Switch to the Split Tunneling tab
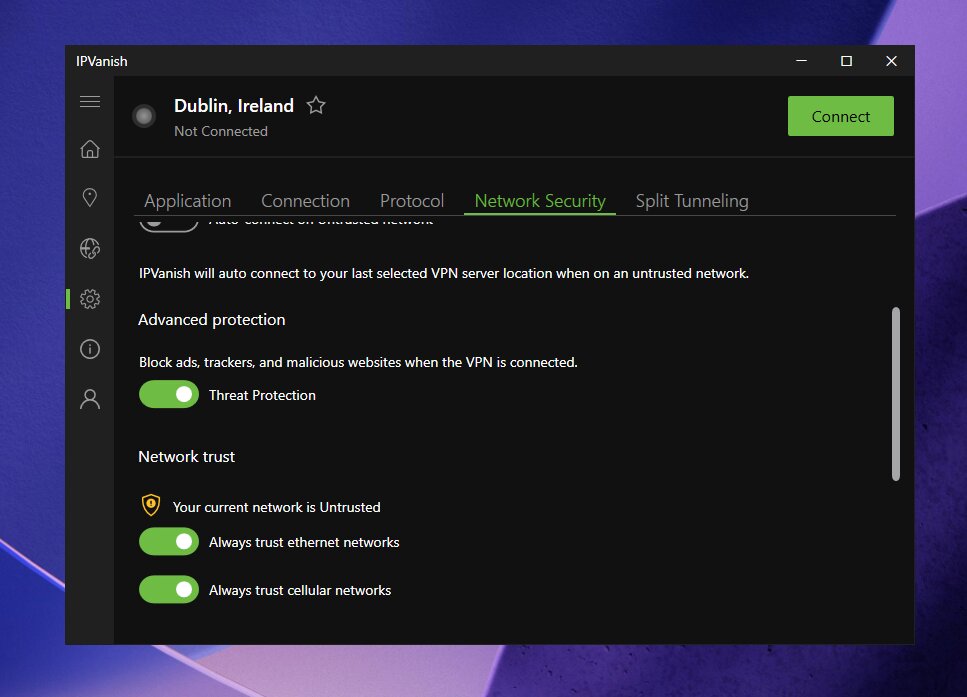 (692, 201)
